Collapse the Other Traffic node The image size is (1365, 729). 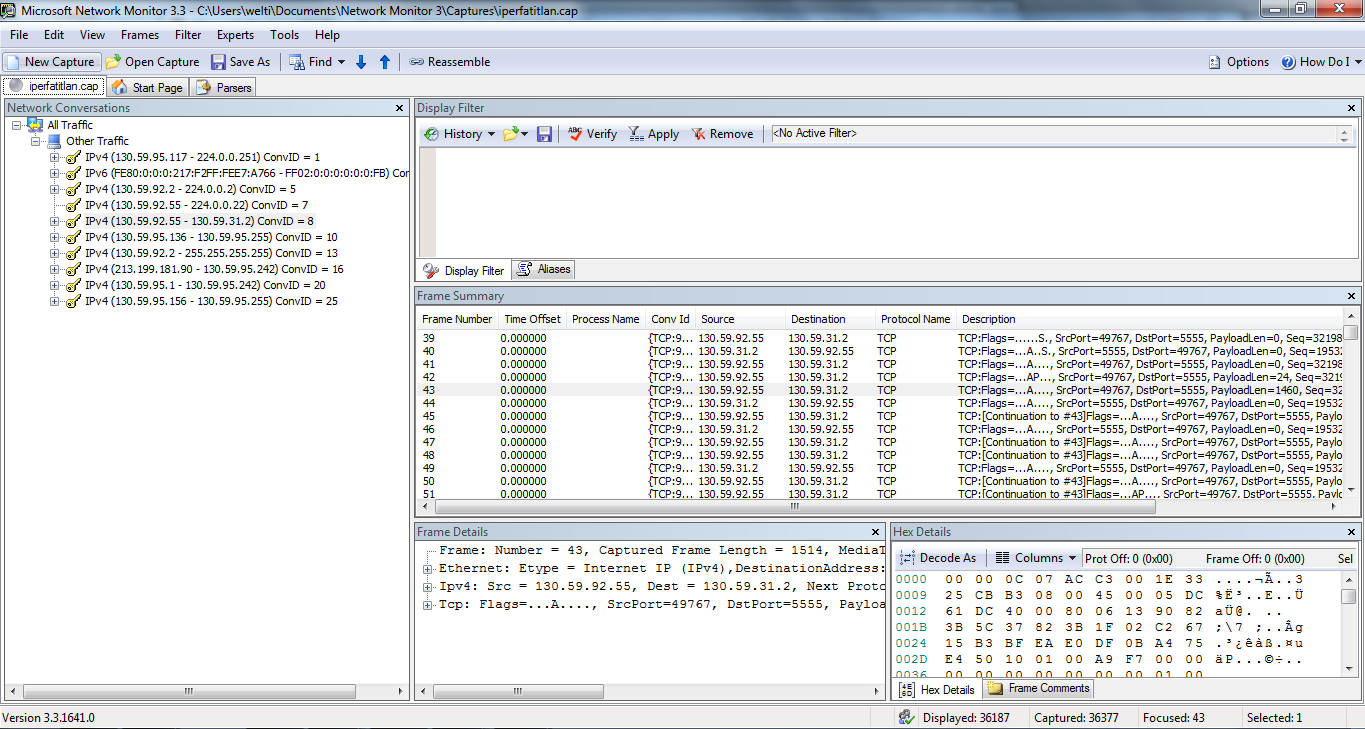pyautogui.click(x=36, y=141)
